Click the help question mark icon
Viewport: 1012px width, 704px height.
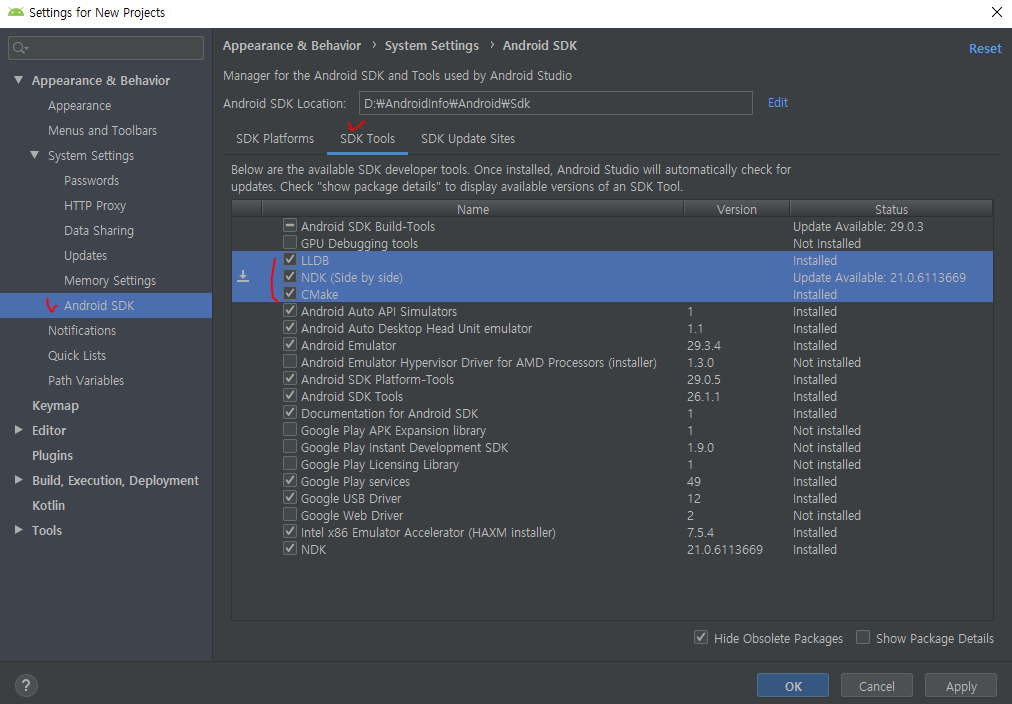click(26, 685)
